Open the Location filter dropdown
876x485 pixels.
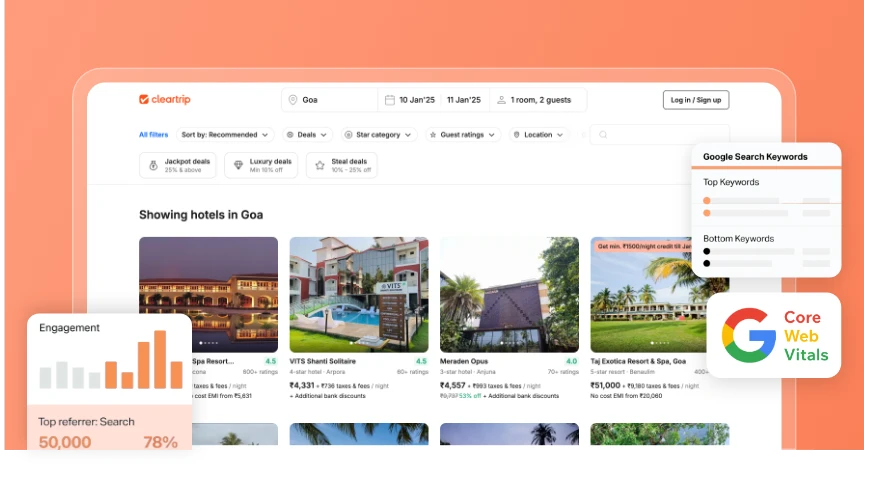pyautogui.click(x=539, y=135)
